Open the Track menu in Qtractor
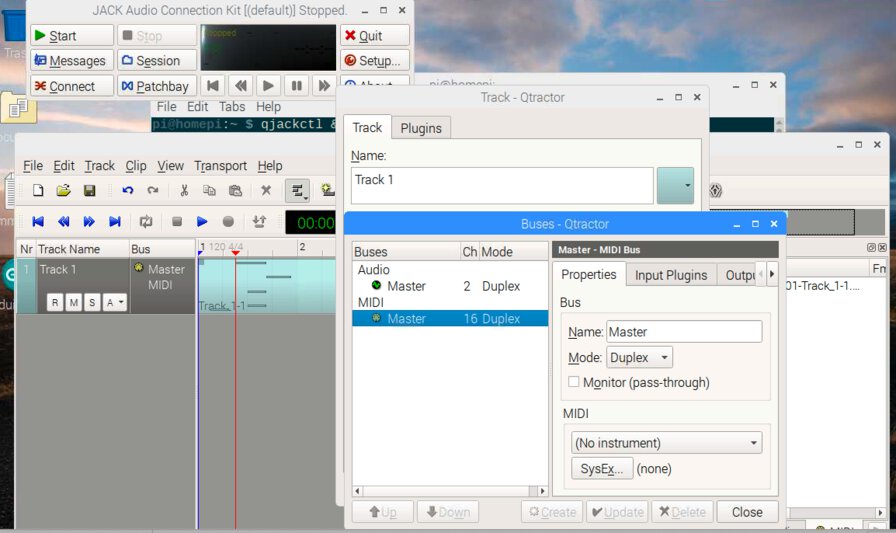 [100, 166]
